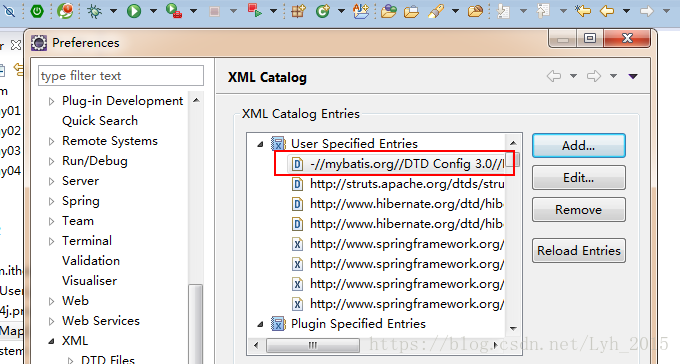Expand the Run/Debug tree node

tap(52, 161)
